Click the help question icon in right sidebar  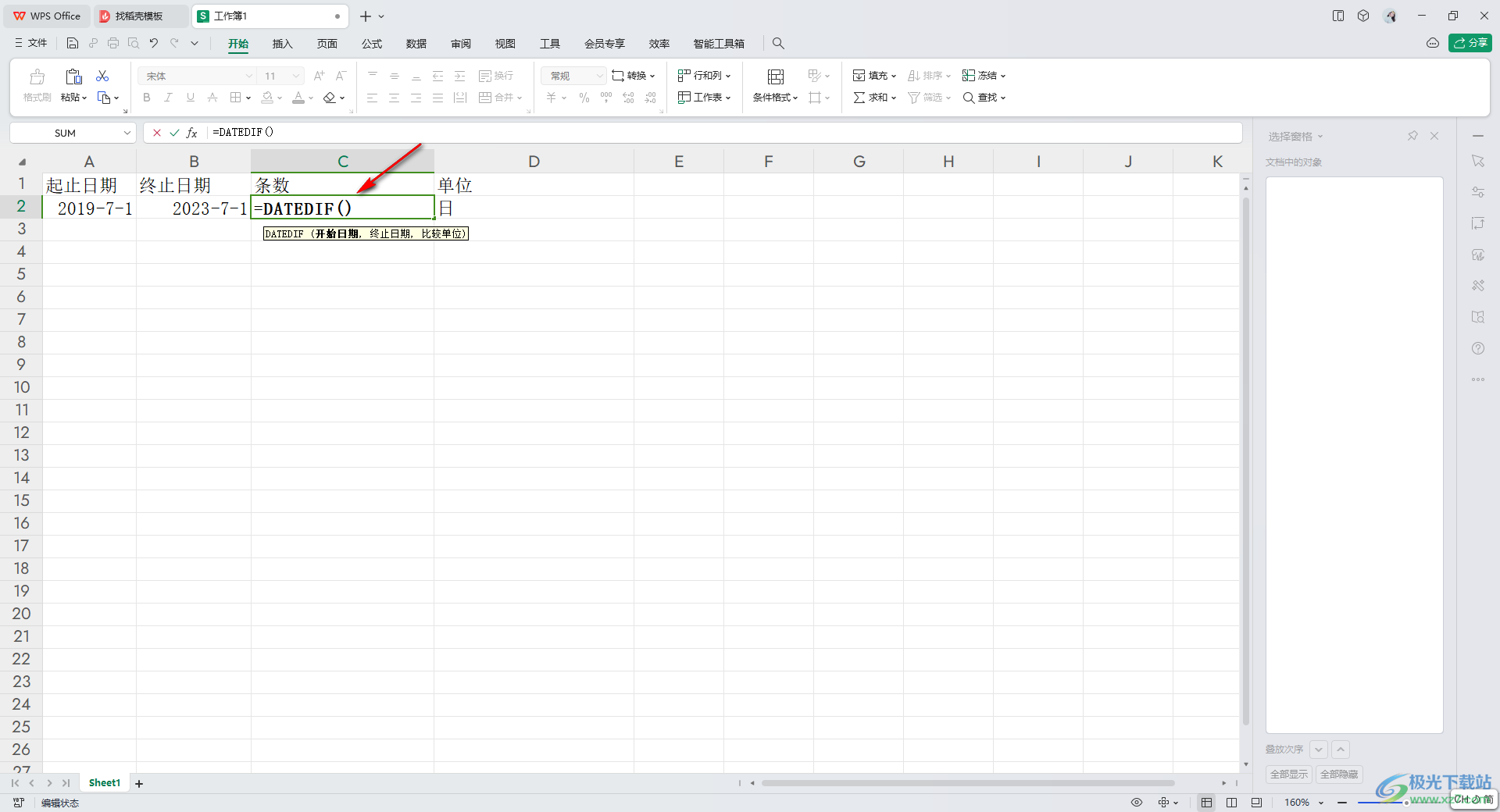(1478, 348)
